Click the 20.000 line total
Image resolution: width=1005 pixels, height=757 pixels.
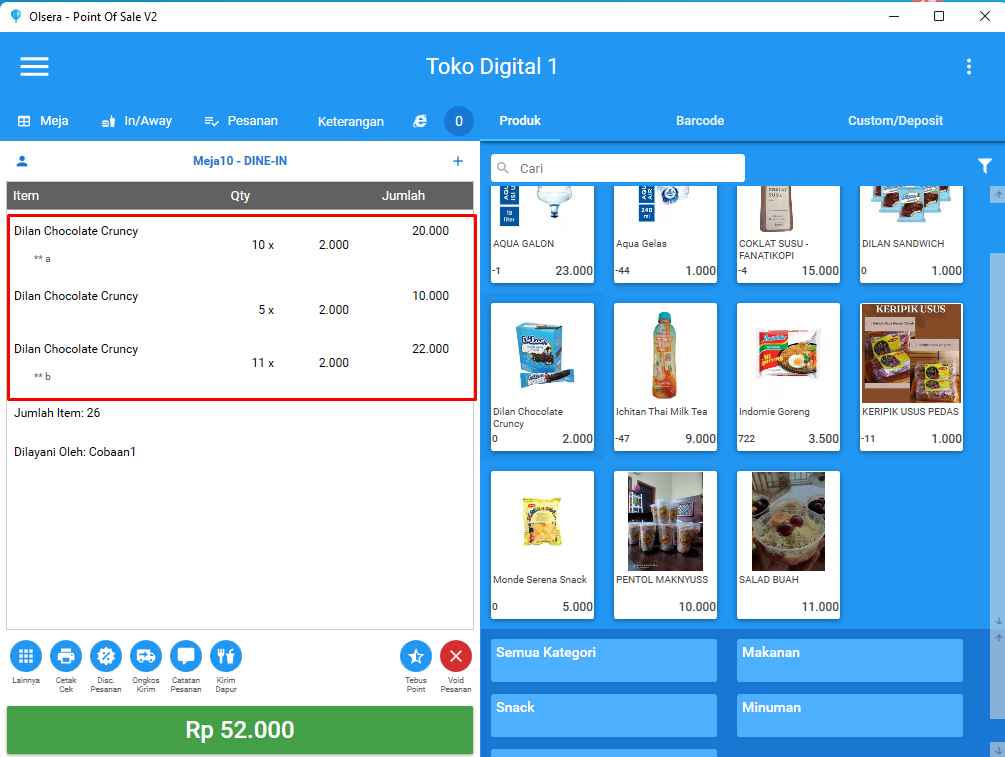(x=430, y=231)
